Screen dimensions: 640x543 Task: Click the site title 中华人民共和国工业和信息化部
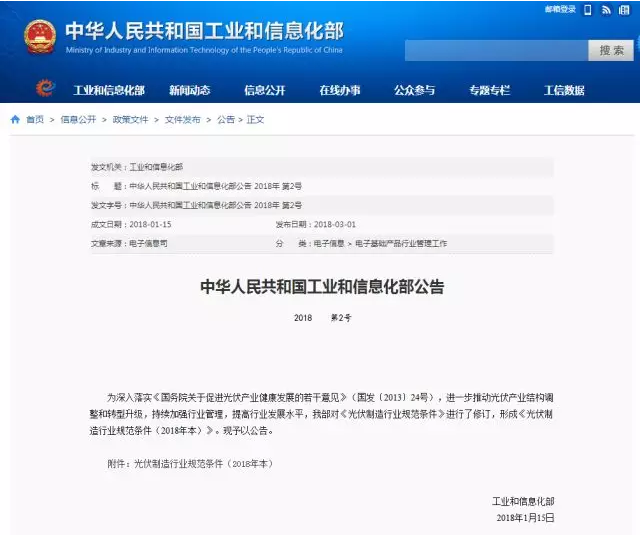click(204, 31)
